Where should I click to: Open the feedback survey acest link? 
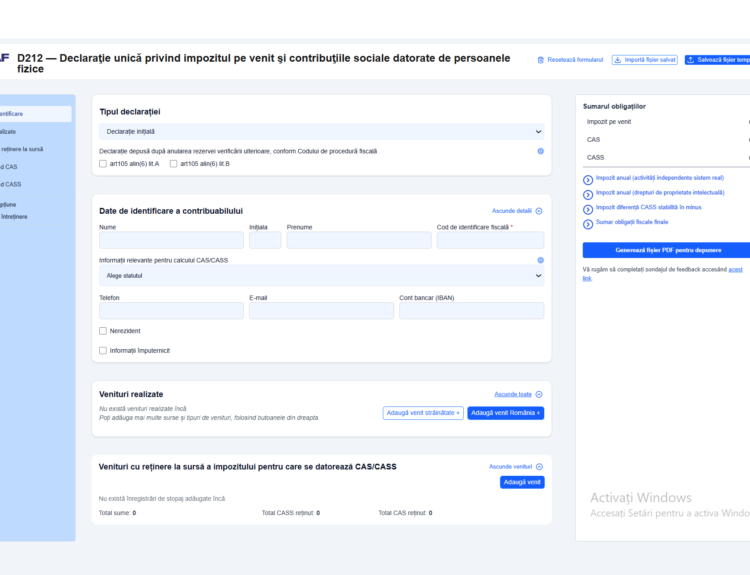(735, 270)
